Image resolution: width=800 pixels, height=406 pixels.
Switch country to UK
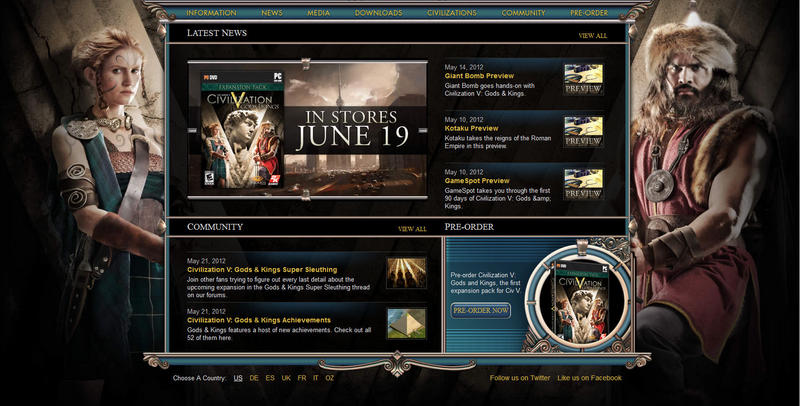tap(286, 378)
